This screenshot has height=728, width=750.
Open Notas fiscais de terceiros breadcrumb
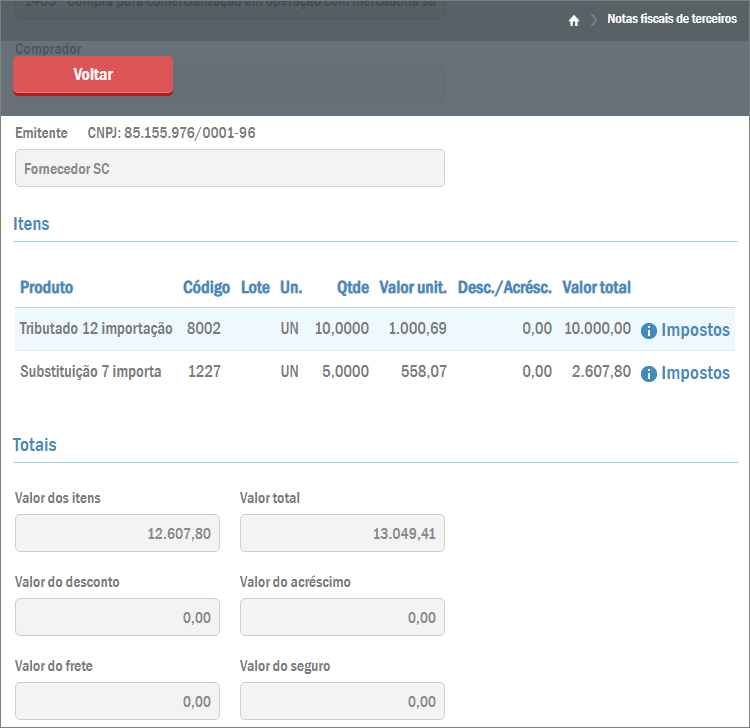(671, 20)
